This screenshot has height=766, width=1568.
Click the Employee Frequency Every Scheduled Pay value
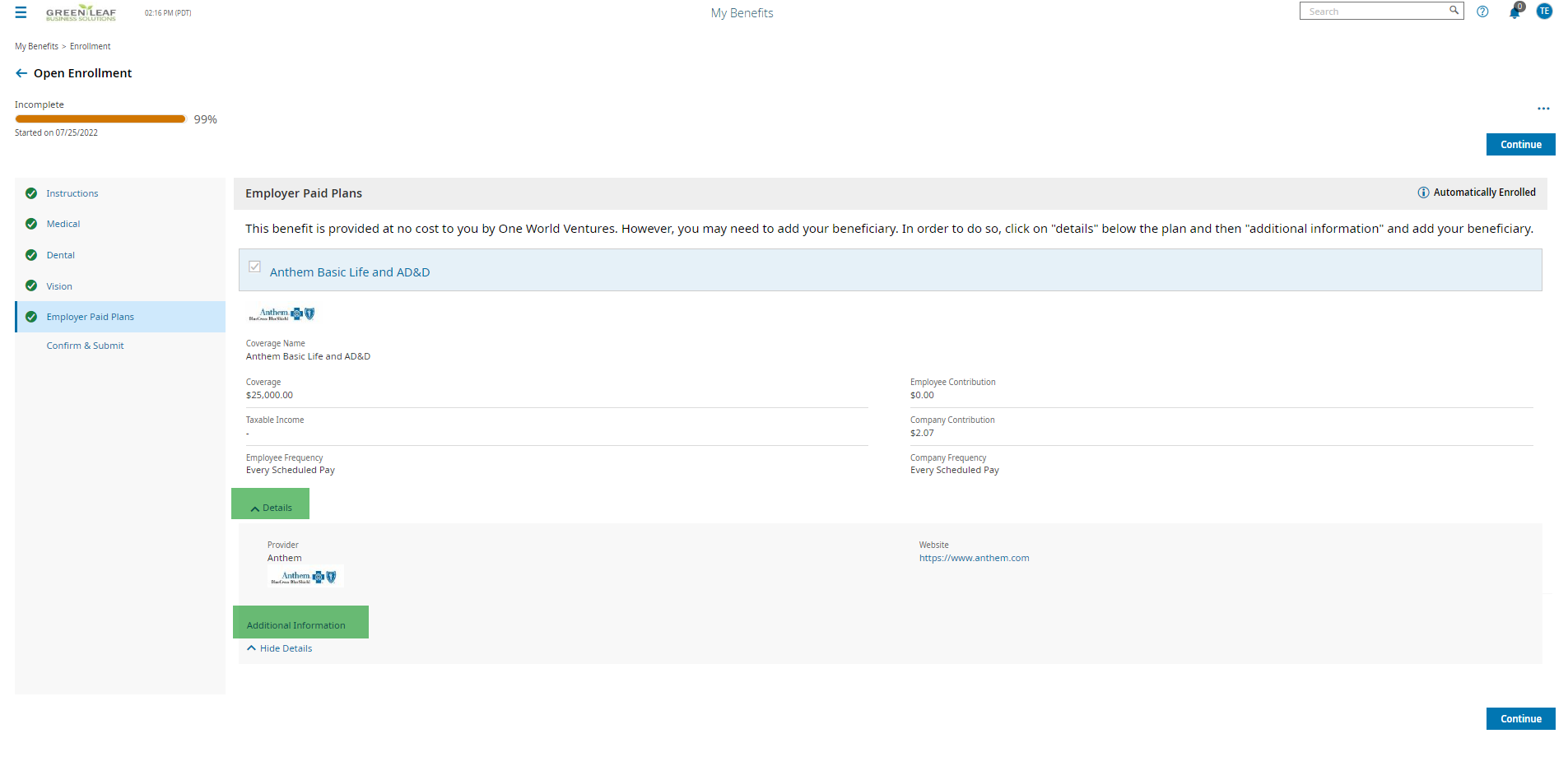(x=291, y=471)
